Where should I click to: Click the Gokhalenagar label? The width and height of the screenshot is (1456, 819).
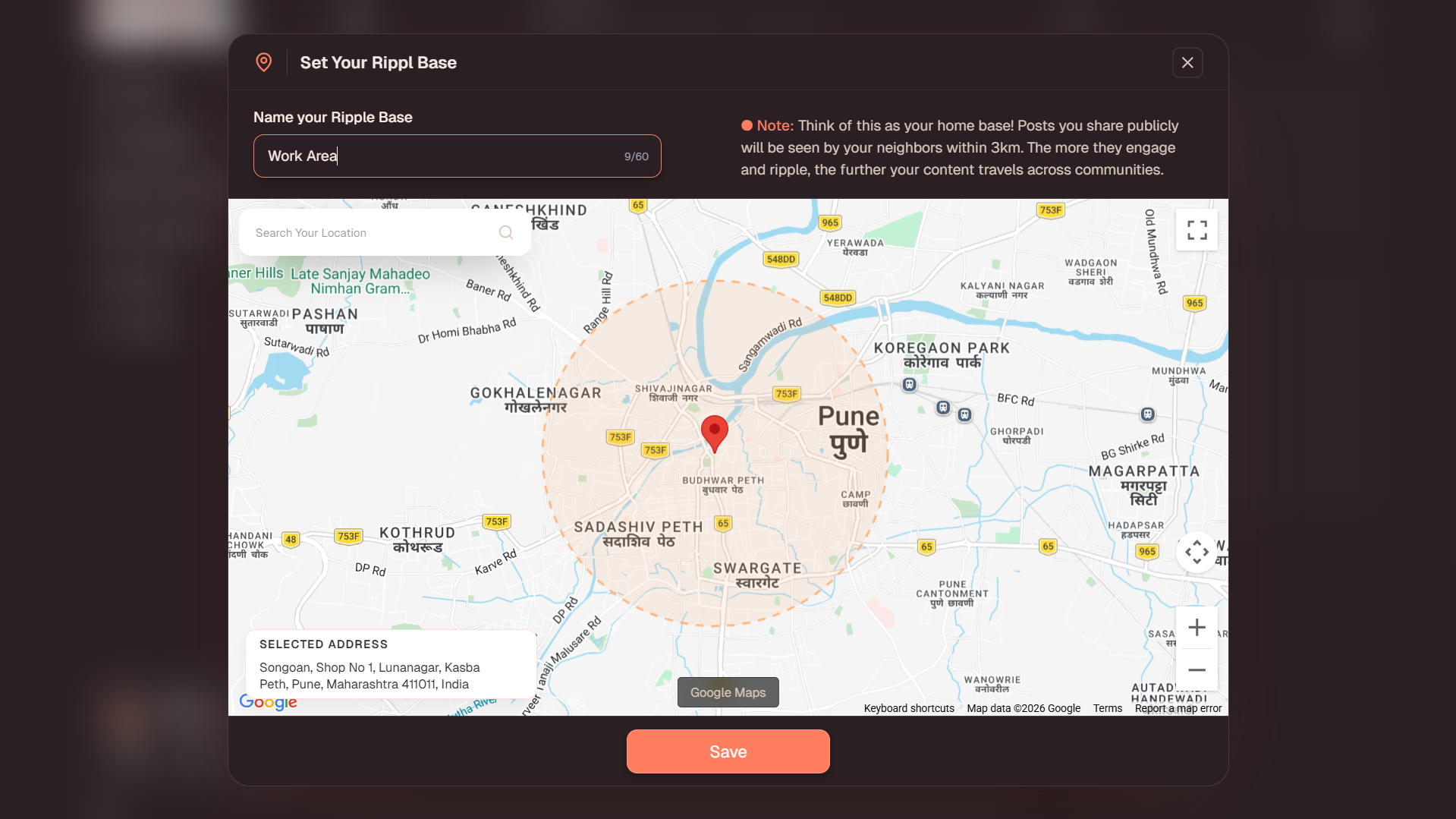(x=536, y=399)
